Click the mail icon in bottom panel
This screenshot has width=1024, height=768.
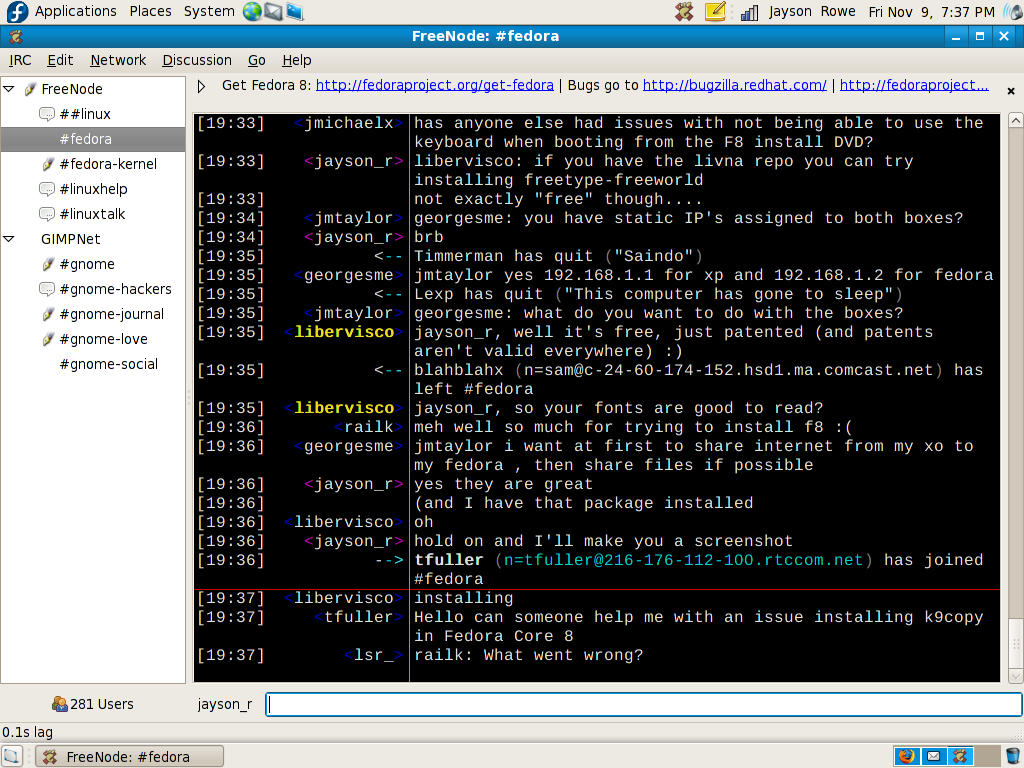933,756
